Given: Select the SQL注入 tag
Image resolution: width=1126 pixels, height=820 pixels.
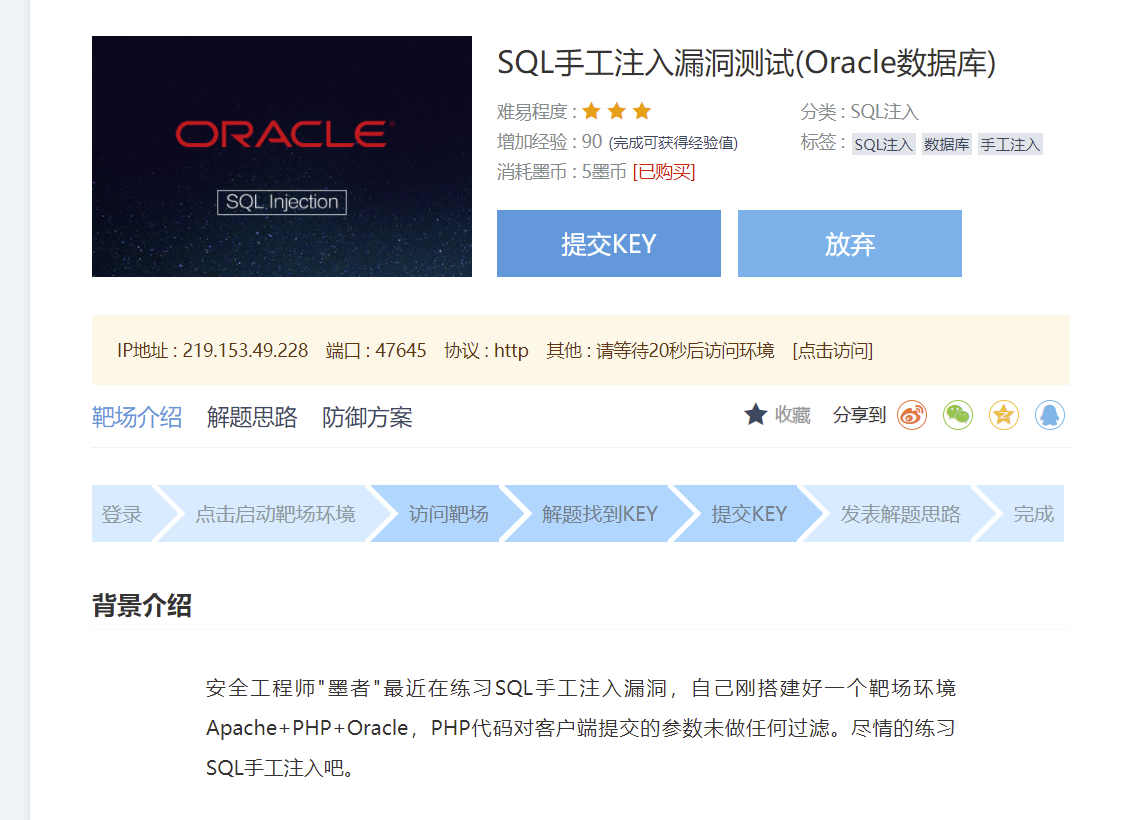Looking at the screenshot, I should click(x=882, y=144).
